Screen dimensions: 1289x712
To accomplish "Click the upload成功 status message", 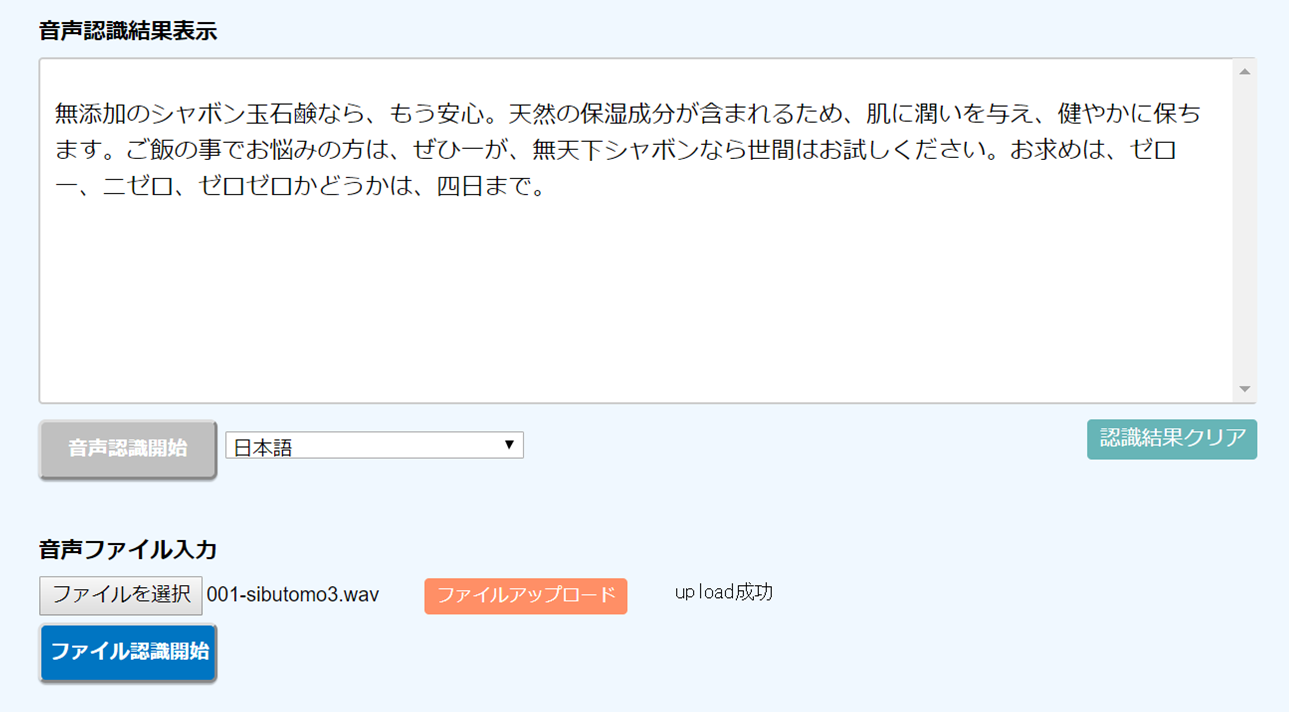I will coord(724,592).
